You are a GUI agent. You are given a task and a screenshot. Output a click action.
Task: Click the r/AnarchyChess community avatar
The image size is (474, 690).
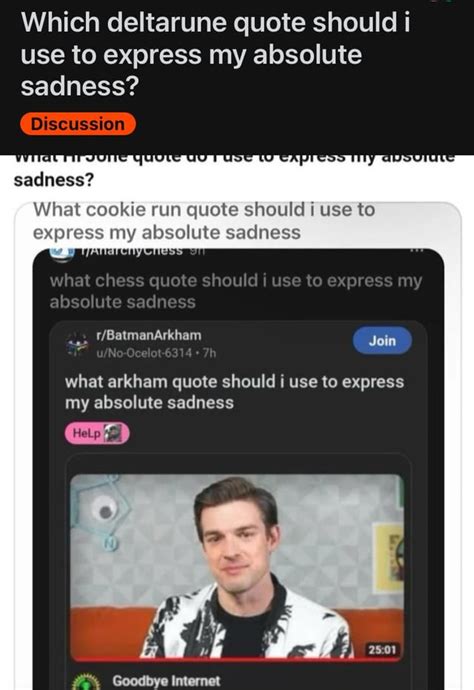tap(62, 253)
